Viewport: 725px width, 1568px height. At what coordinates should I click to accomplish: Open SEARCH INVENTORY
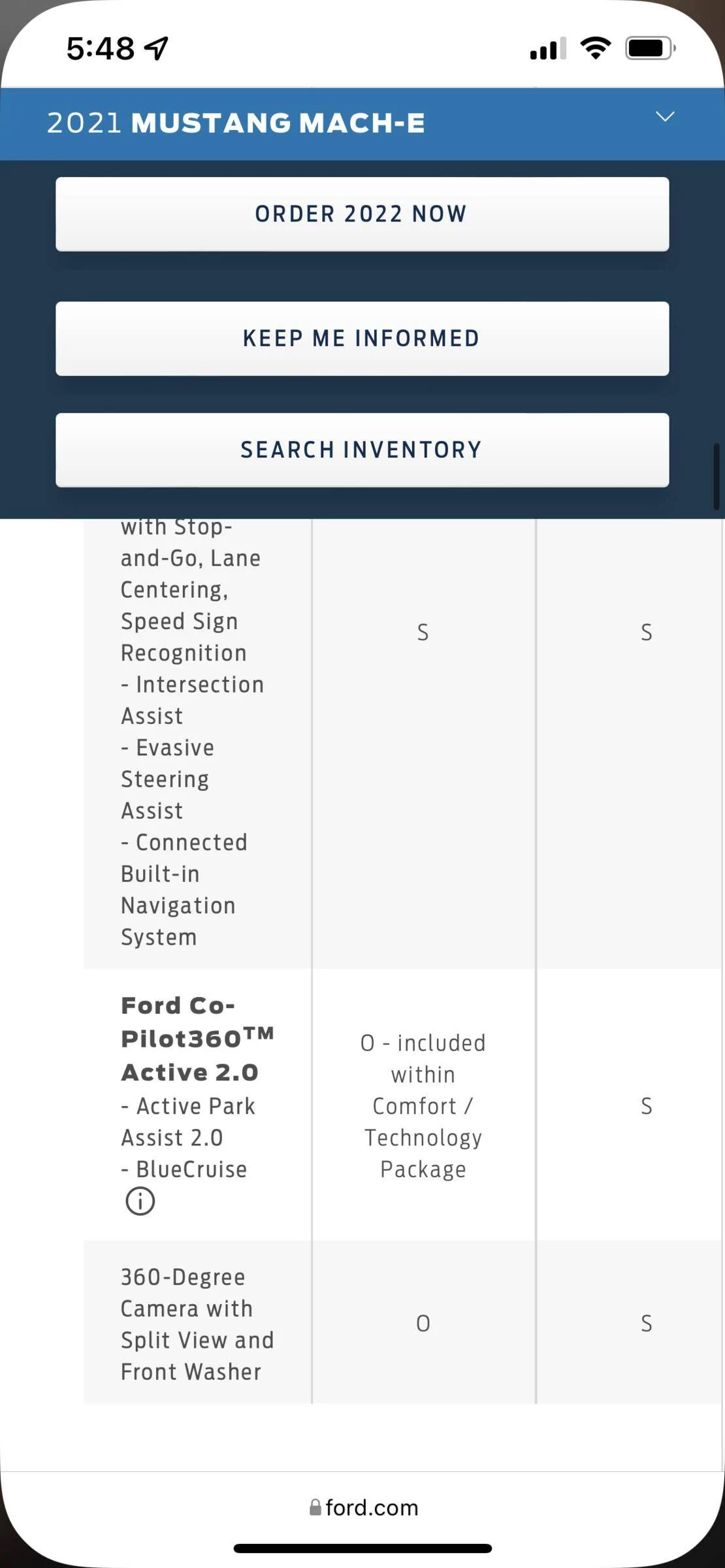point(362,450)
